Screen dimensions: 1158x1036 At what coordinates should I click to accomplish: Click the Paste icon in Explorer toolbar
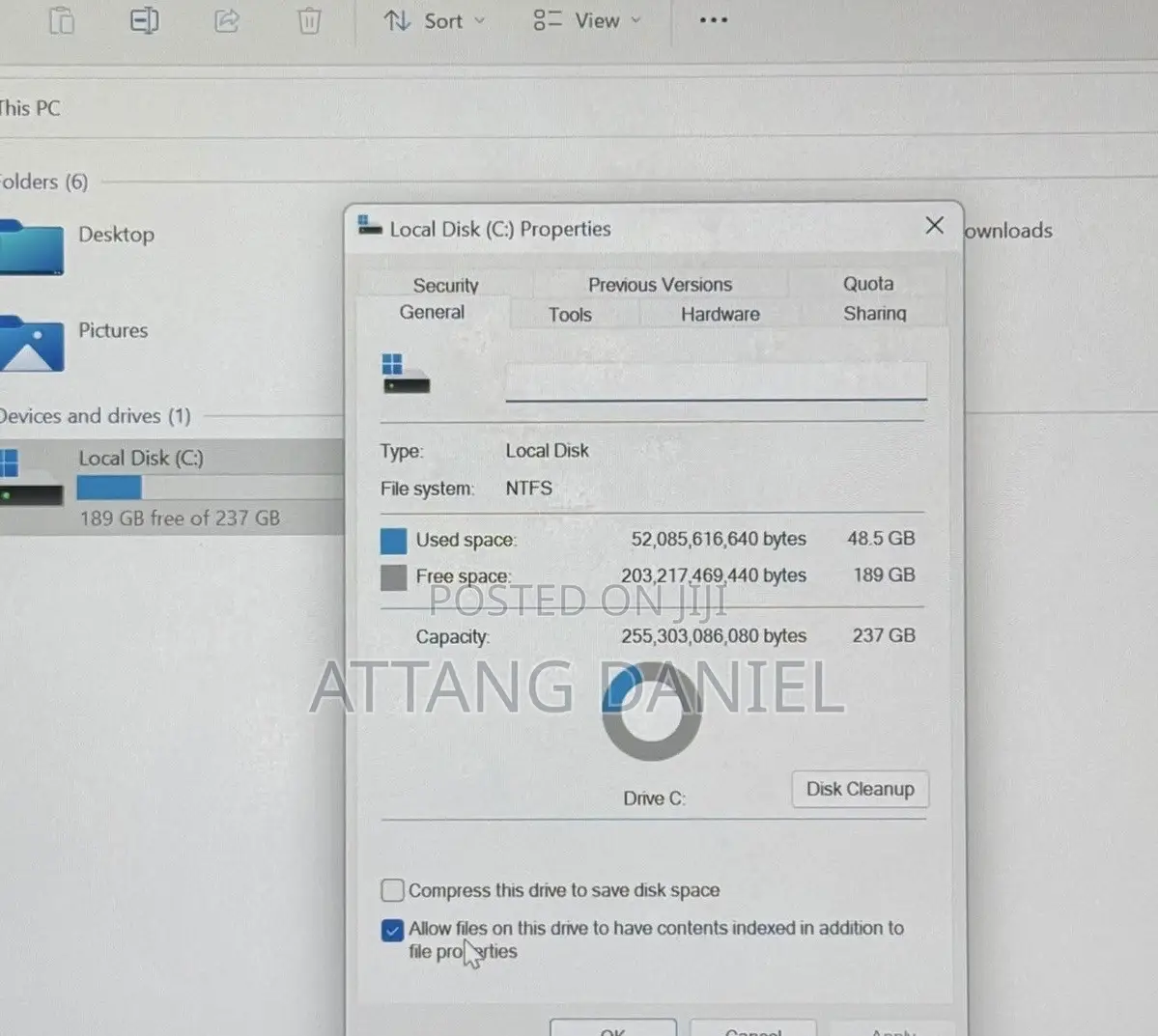click(62, 20)
